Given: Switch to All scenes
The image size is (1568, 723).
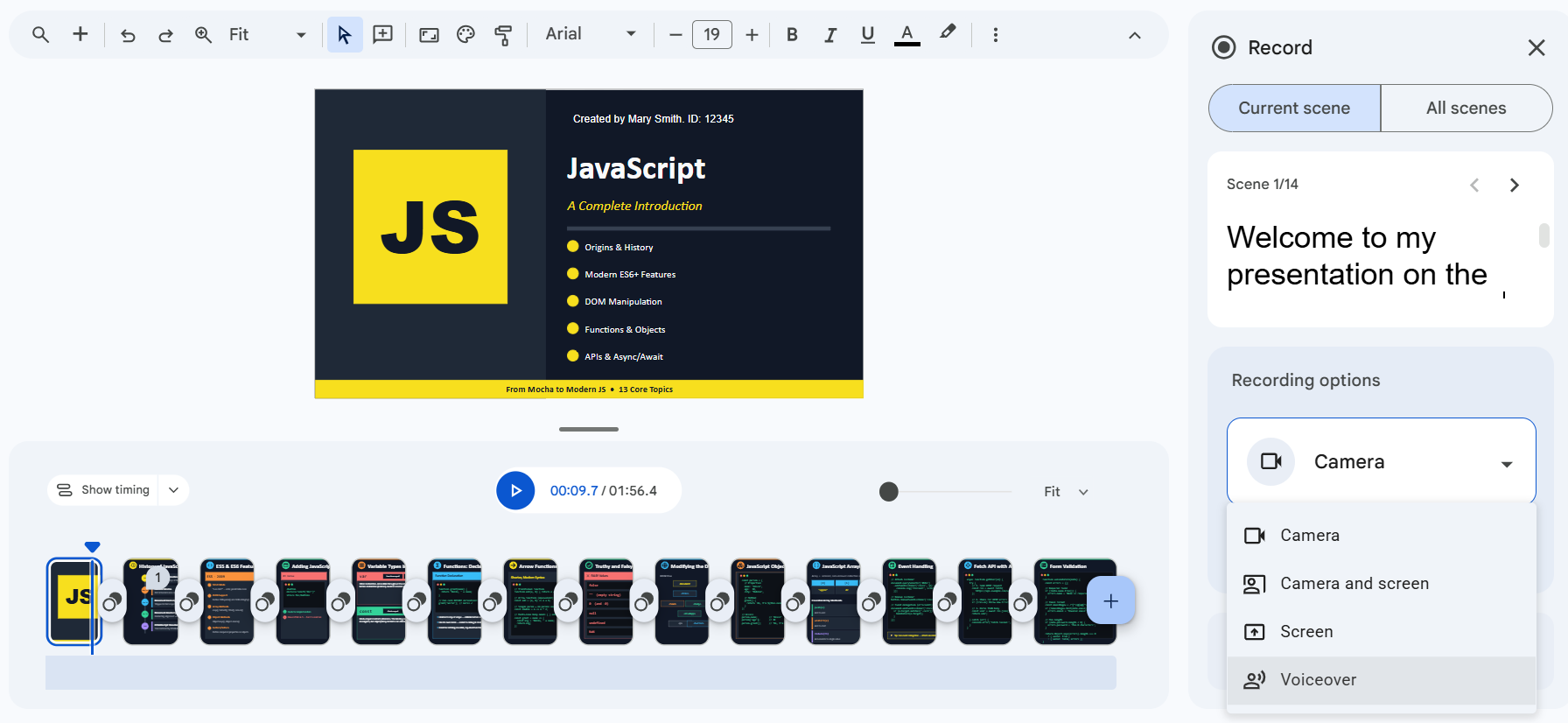Looking at the screenshot, I should coord(1466,108).
